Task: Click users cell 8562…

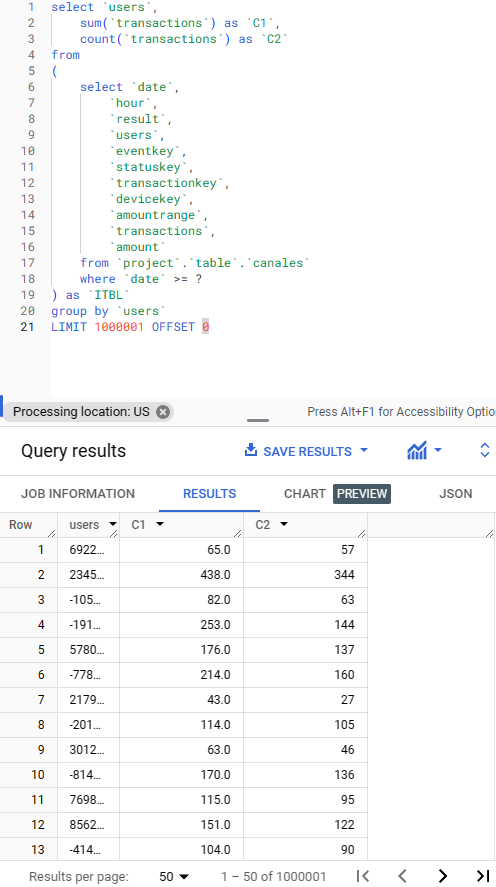Action: pos(87,824)
